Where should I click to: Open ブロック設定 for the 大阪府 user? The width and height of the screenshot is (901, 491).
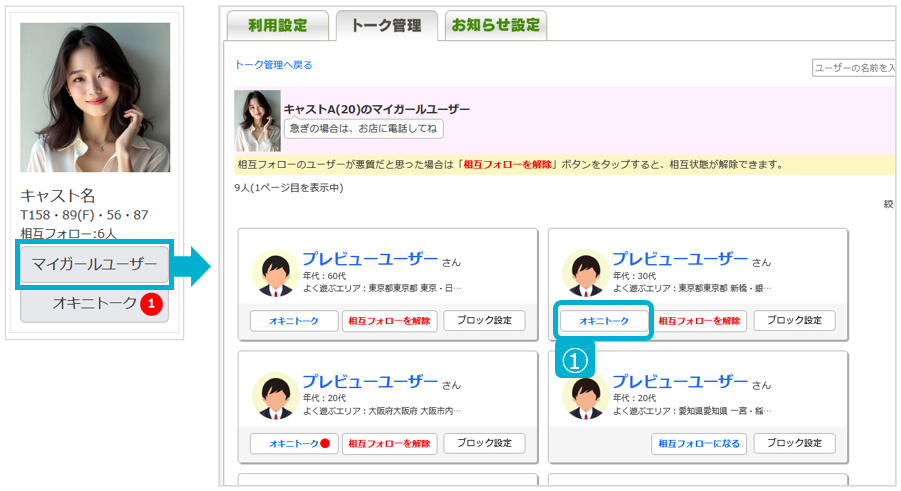pyautogui.click(x=484, y=443)
